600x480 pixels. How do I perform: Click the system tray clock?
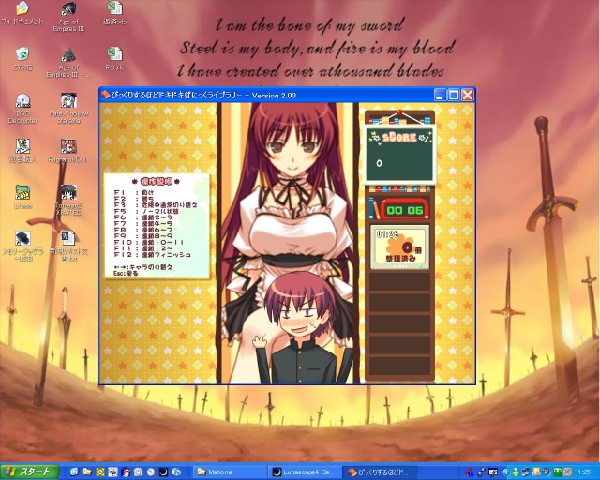[584, 472]
